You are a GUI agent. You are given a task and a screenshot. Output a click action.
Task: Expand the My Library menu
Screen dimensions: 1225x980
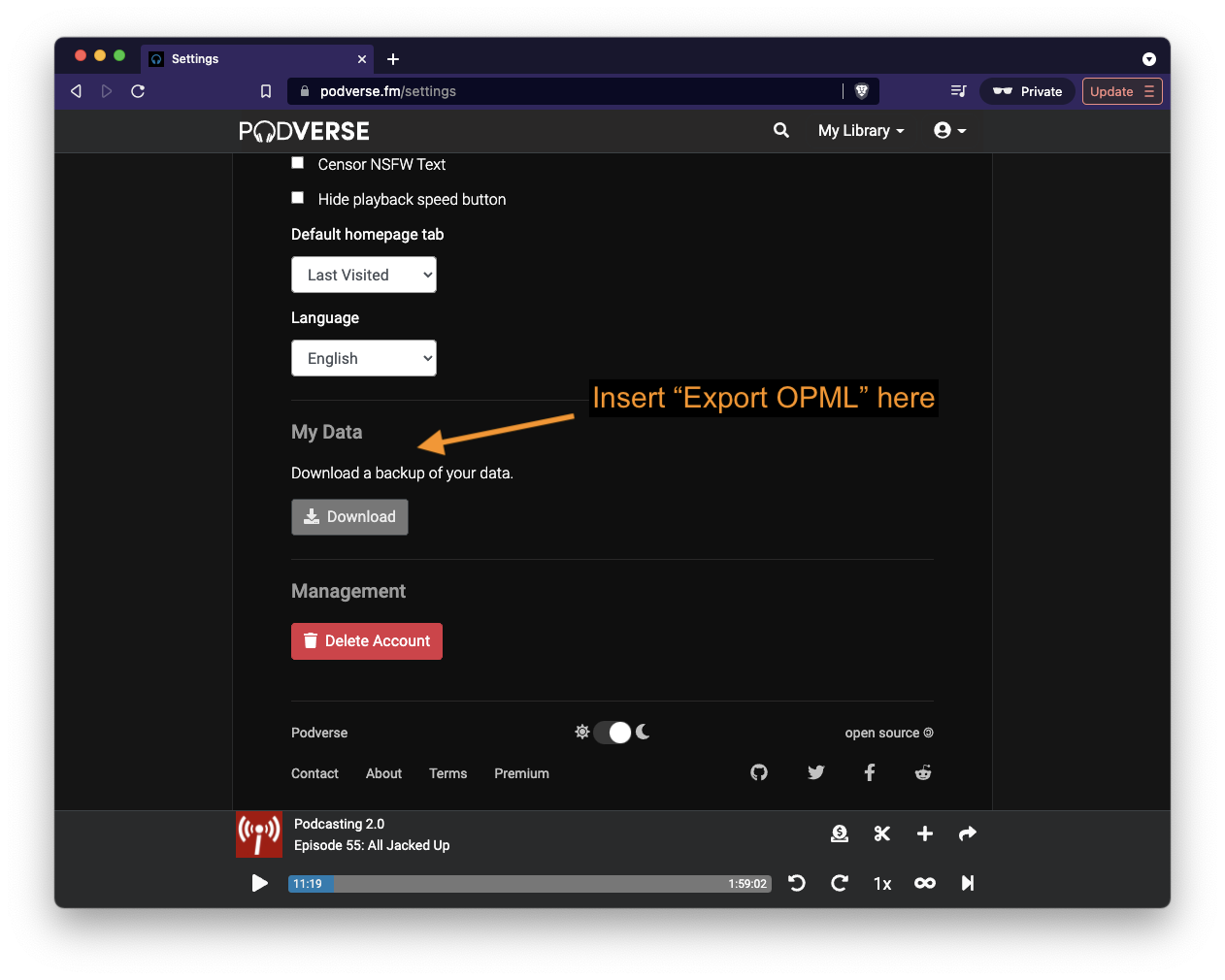(860, 130)
